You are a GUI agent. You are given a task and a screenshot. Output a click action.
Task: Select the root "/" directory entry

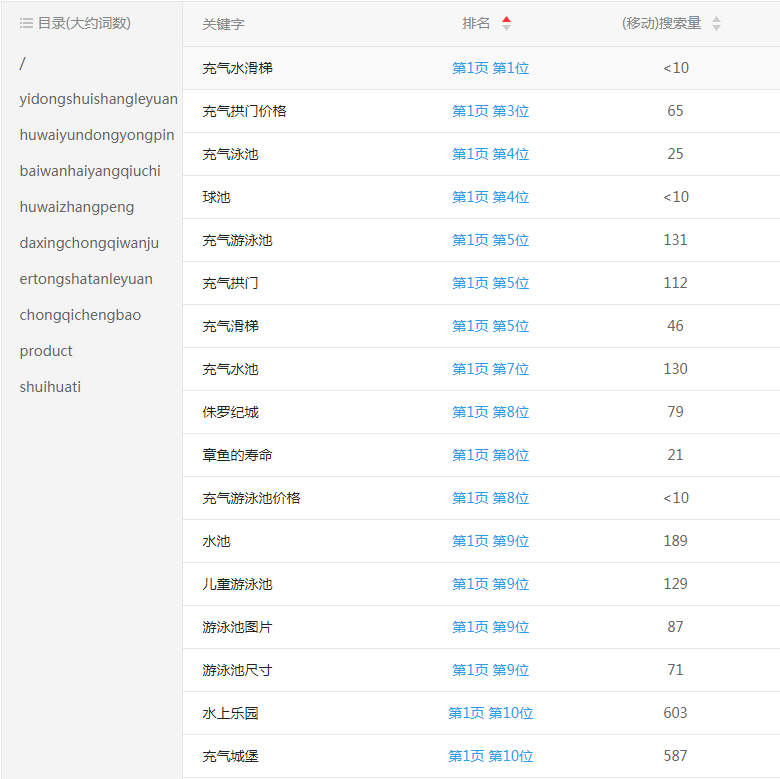23,63
